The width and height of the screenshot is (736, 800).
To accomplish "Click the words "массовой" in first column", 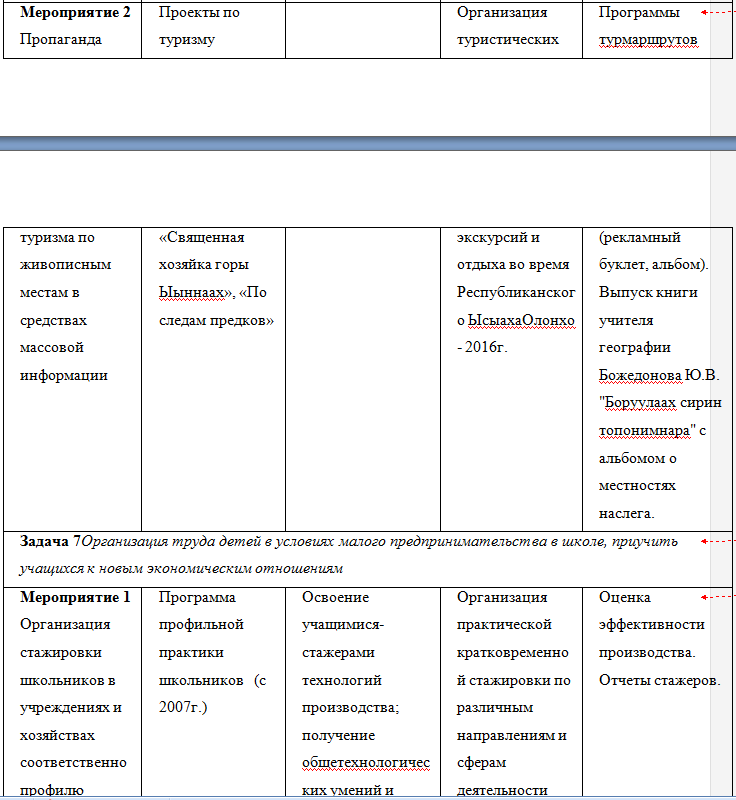I will point(52,348).
